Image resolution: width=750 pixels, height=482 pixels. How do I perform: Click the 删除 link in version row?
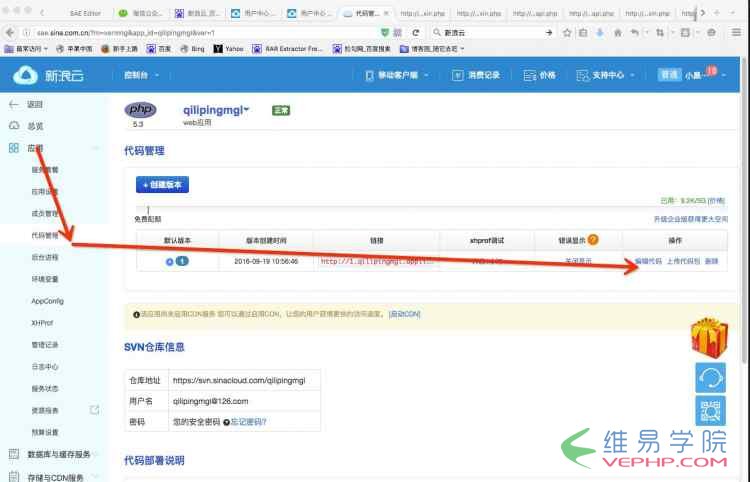click(712, 261)
